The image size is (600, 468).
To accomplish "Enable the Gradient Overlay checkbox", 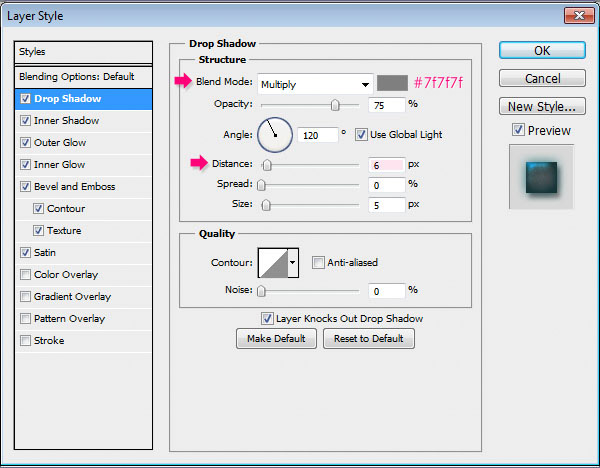I will click(25, 297).
